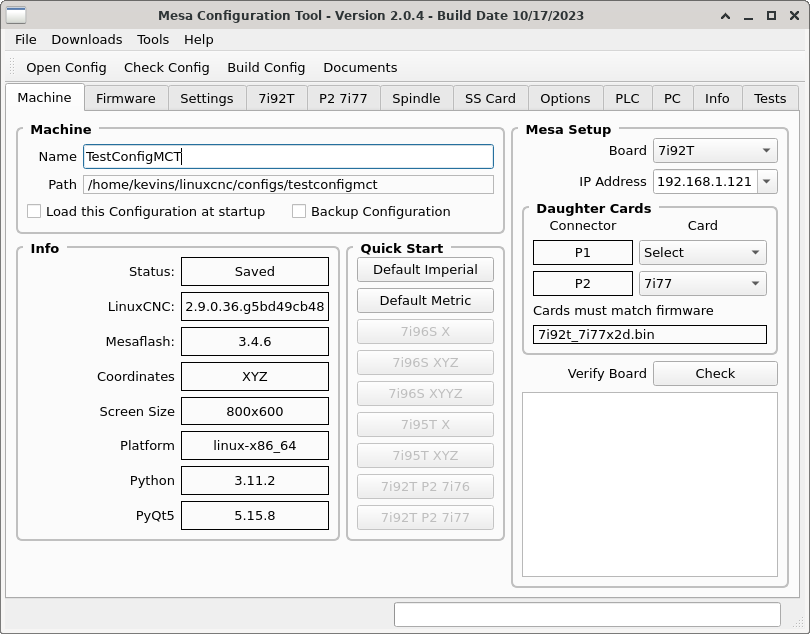The width and height of the screenshot is (810, 634).
Task: Open Documents from the toolbar
Action: tap(360, 68)
